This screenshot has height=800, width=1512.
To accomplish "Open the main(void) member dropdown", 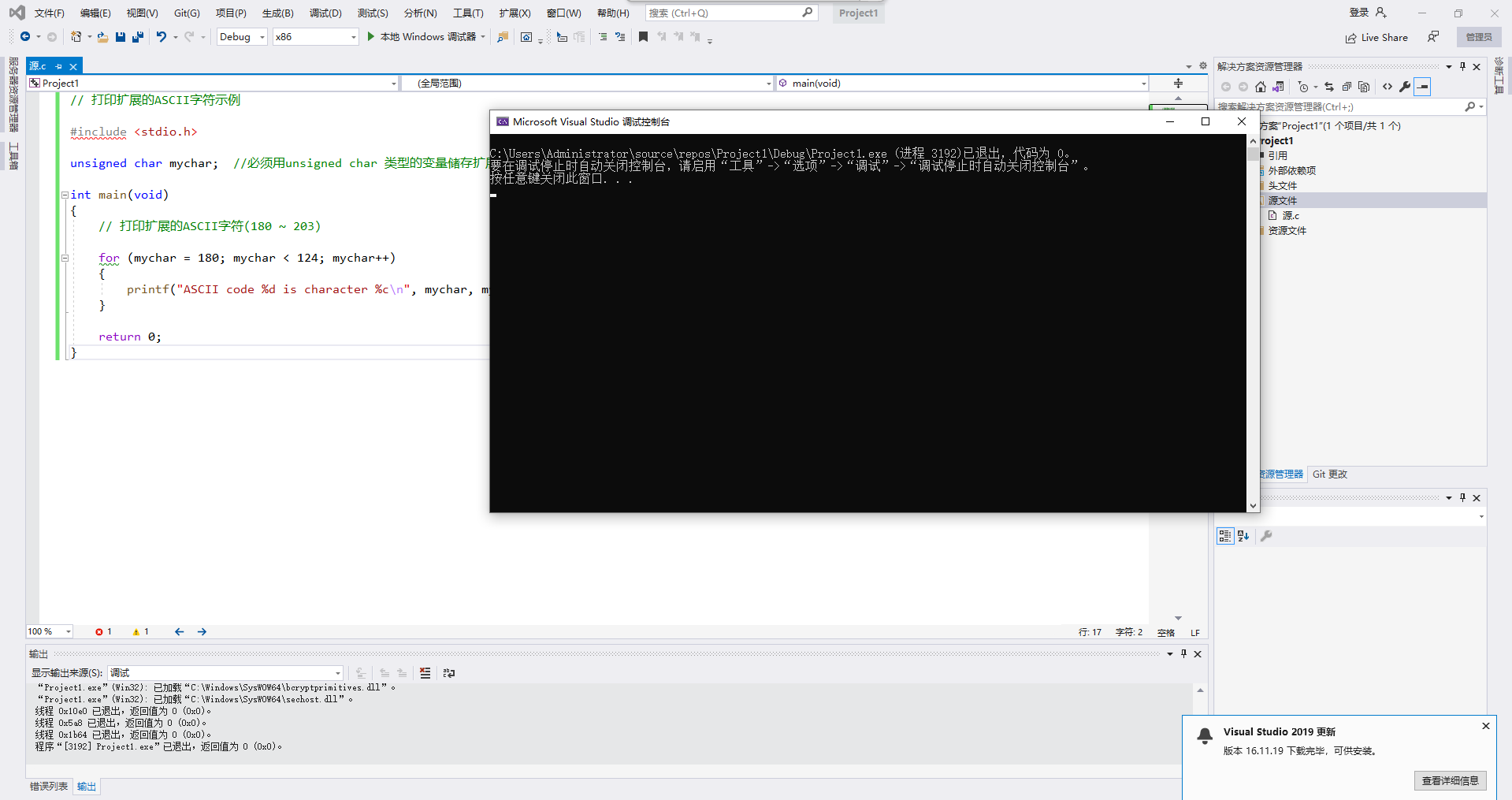I will (962, 83).
